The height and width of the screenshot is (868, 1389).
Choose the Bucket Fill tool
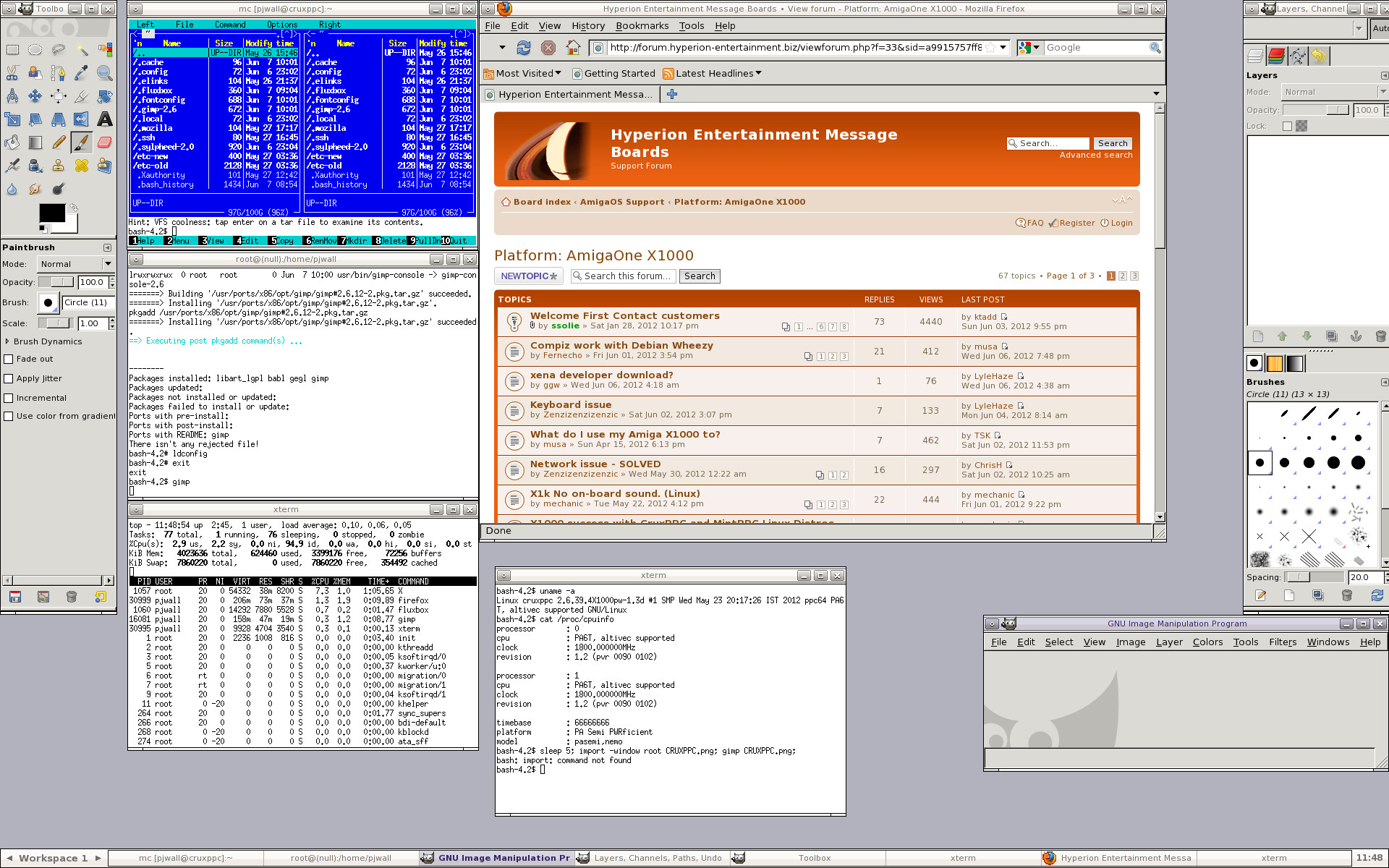coord(12,142)
